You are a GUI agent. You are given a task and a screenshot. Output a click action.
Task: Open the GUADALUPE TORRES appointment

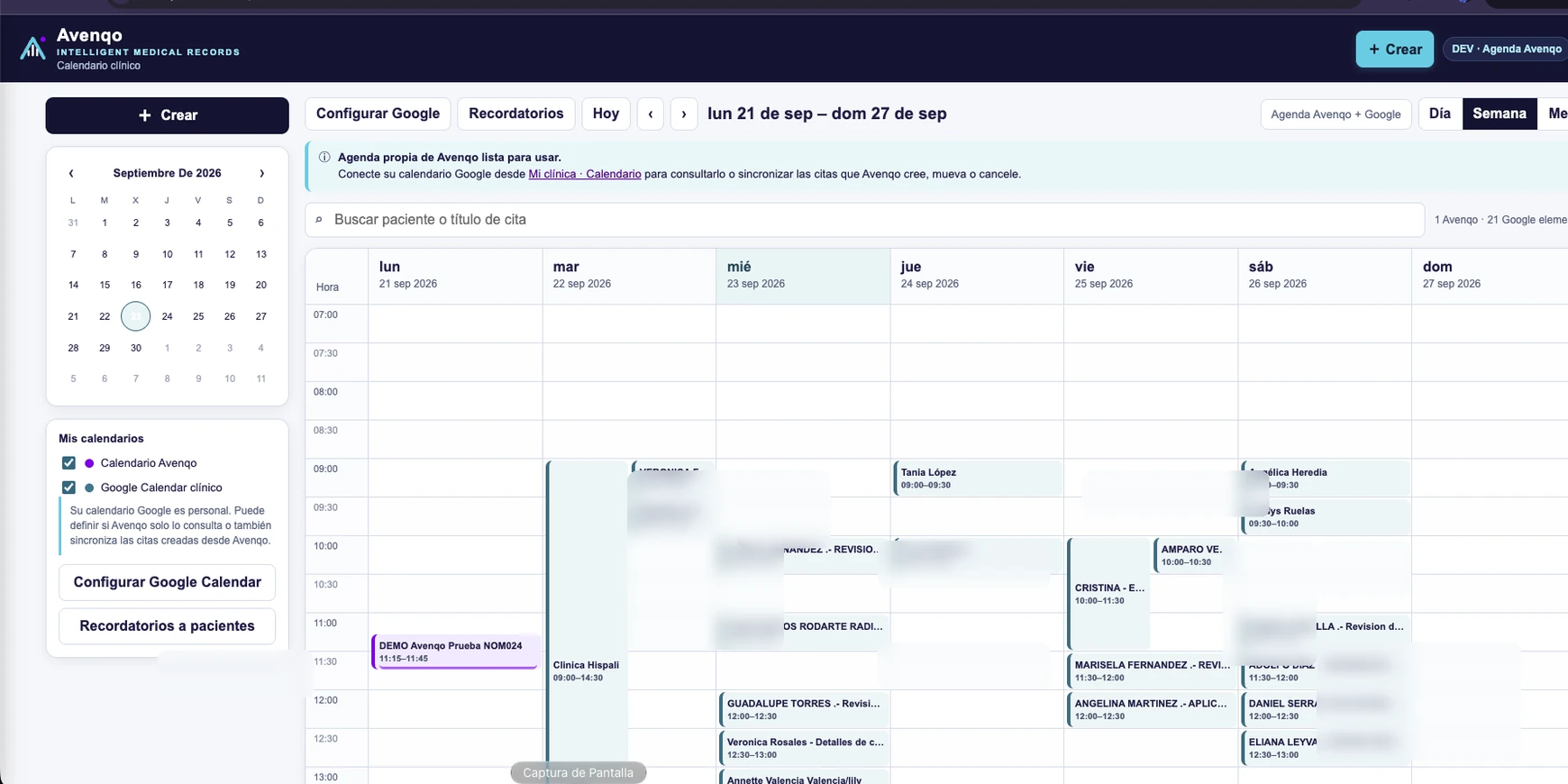[804, 709]
